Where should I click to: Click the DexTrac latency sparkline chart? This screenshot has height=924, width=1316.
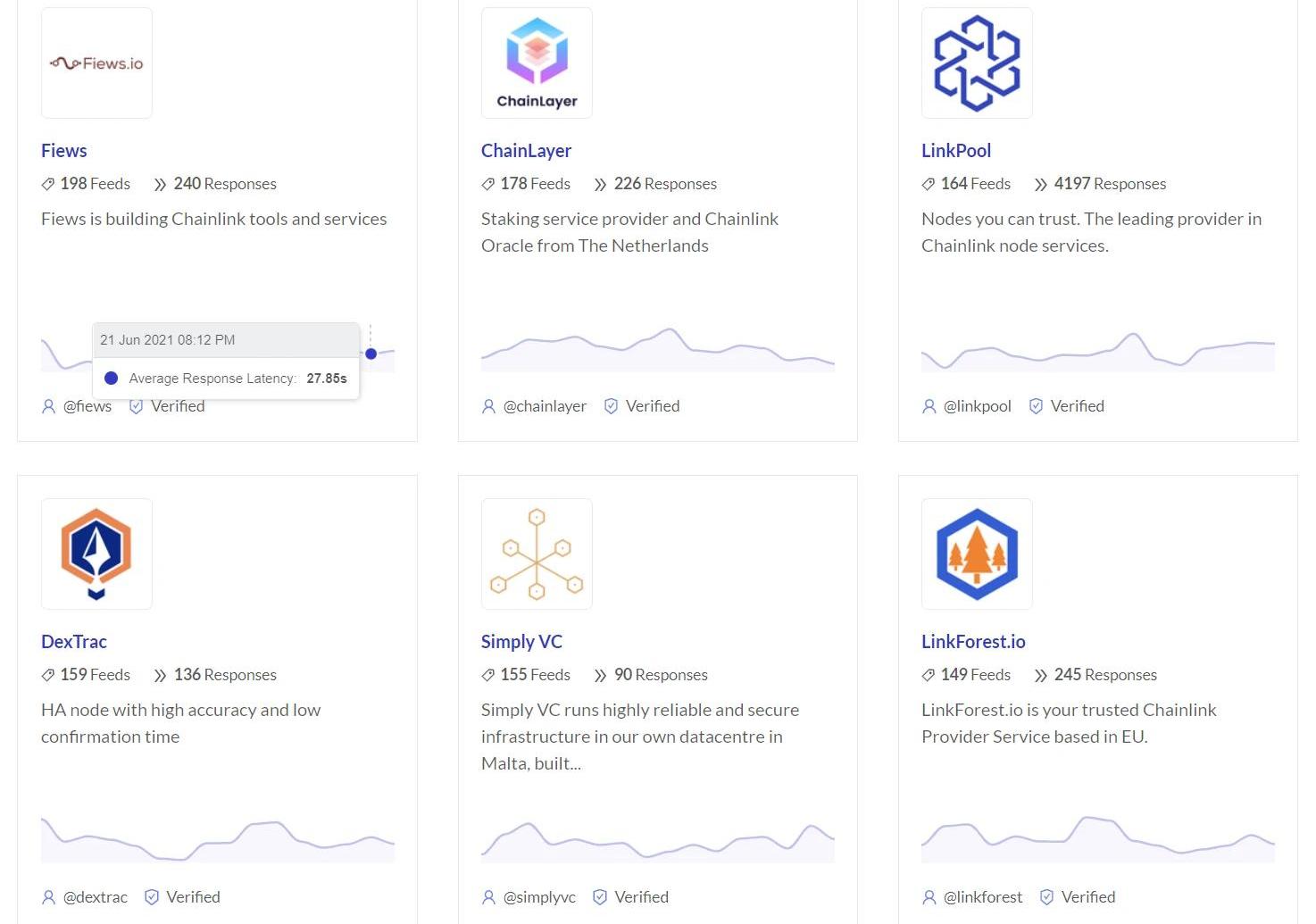point(218,840)
